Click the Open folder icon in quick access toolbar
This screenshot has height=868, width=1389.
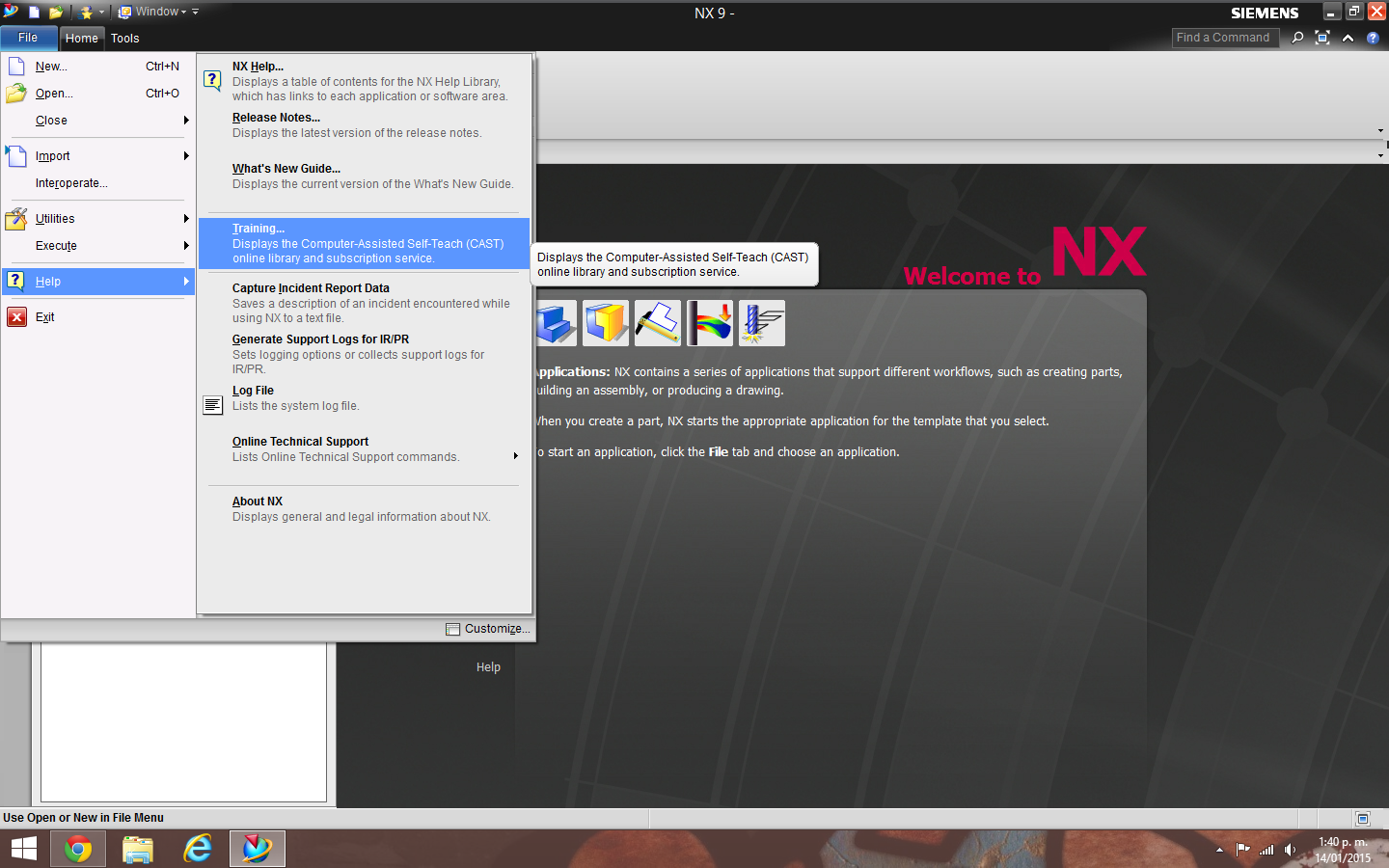[x=56, y=13]
